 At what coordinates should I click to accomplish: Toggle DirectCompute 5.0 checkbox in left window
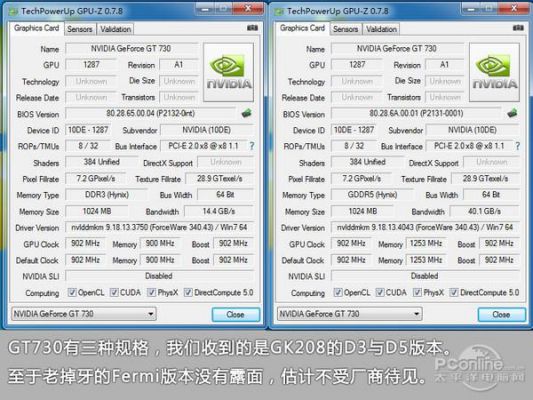point(188,292)
